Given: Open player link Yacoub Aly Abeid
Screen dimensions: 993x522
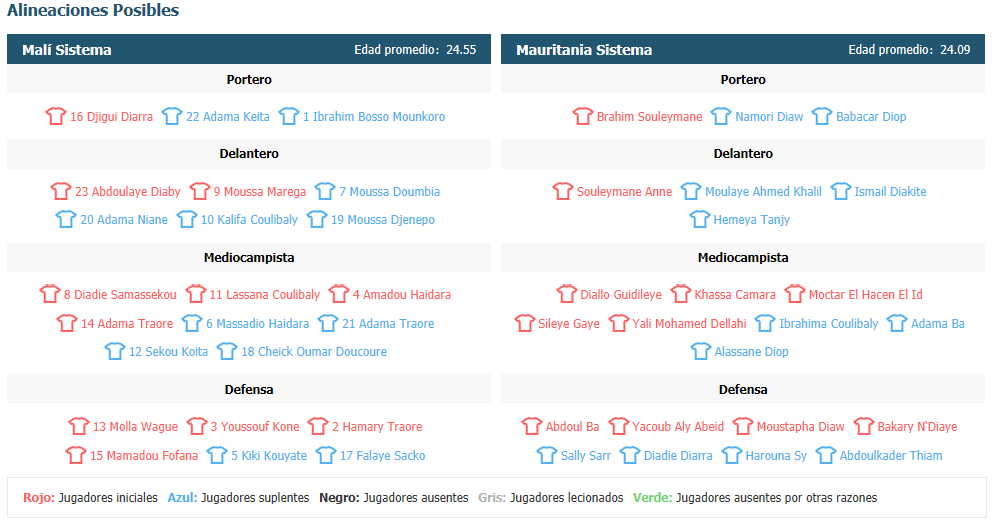Looking at the screenshot, I should coord(678,426).
